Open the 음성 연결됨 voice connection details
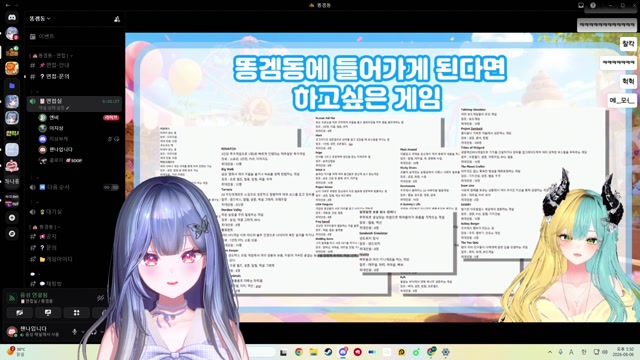Viewport: 640px width, 360px height. click(x=34, y=295)
